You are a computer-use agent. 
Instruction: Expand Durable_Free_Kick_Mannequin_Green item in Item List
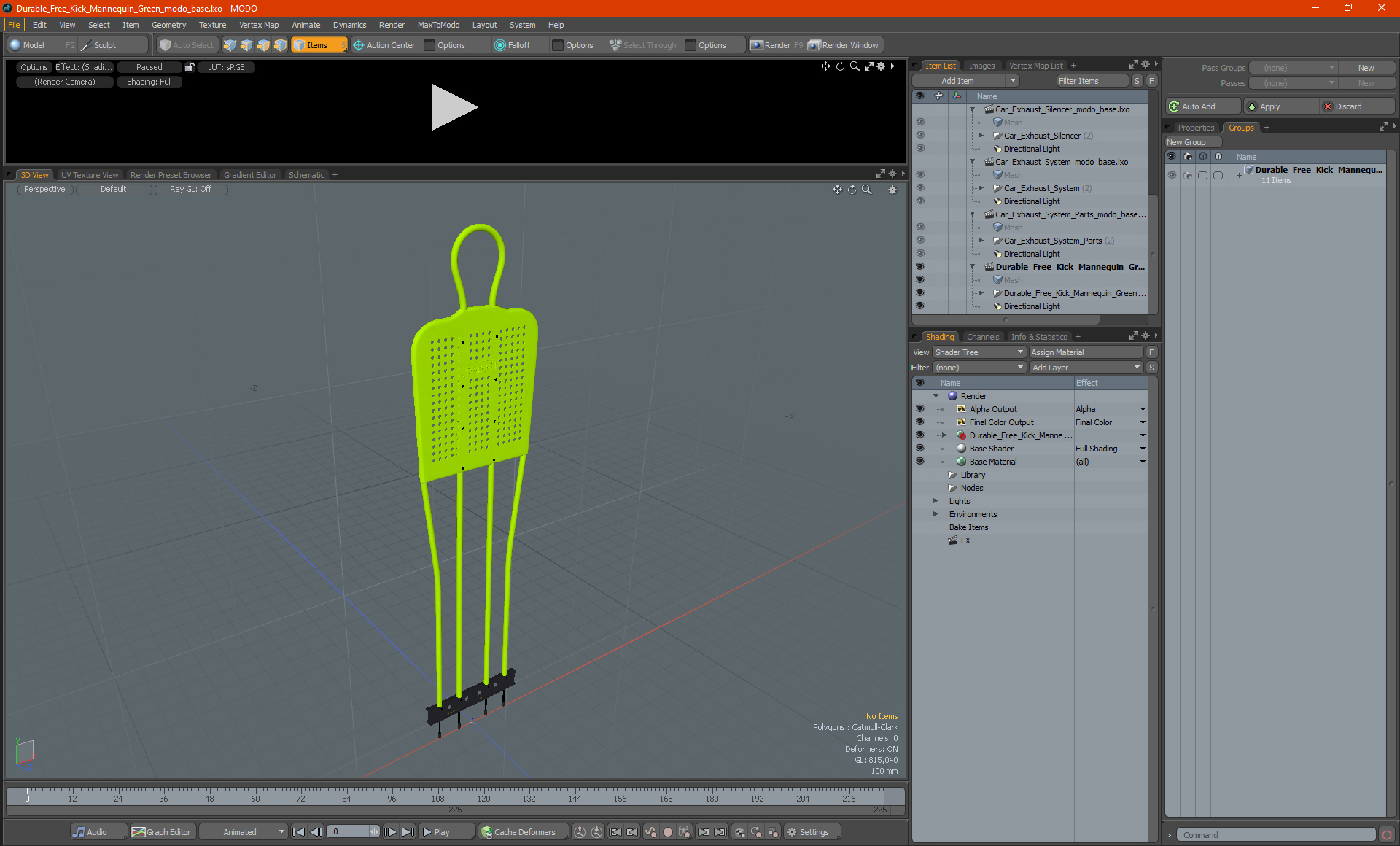(981, 293)
